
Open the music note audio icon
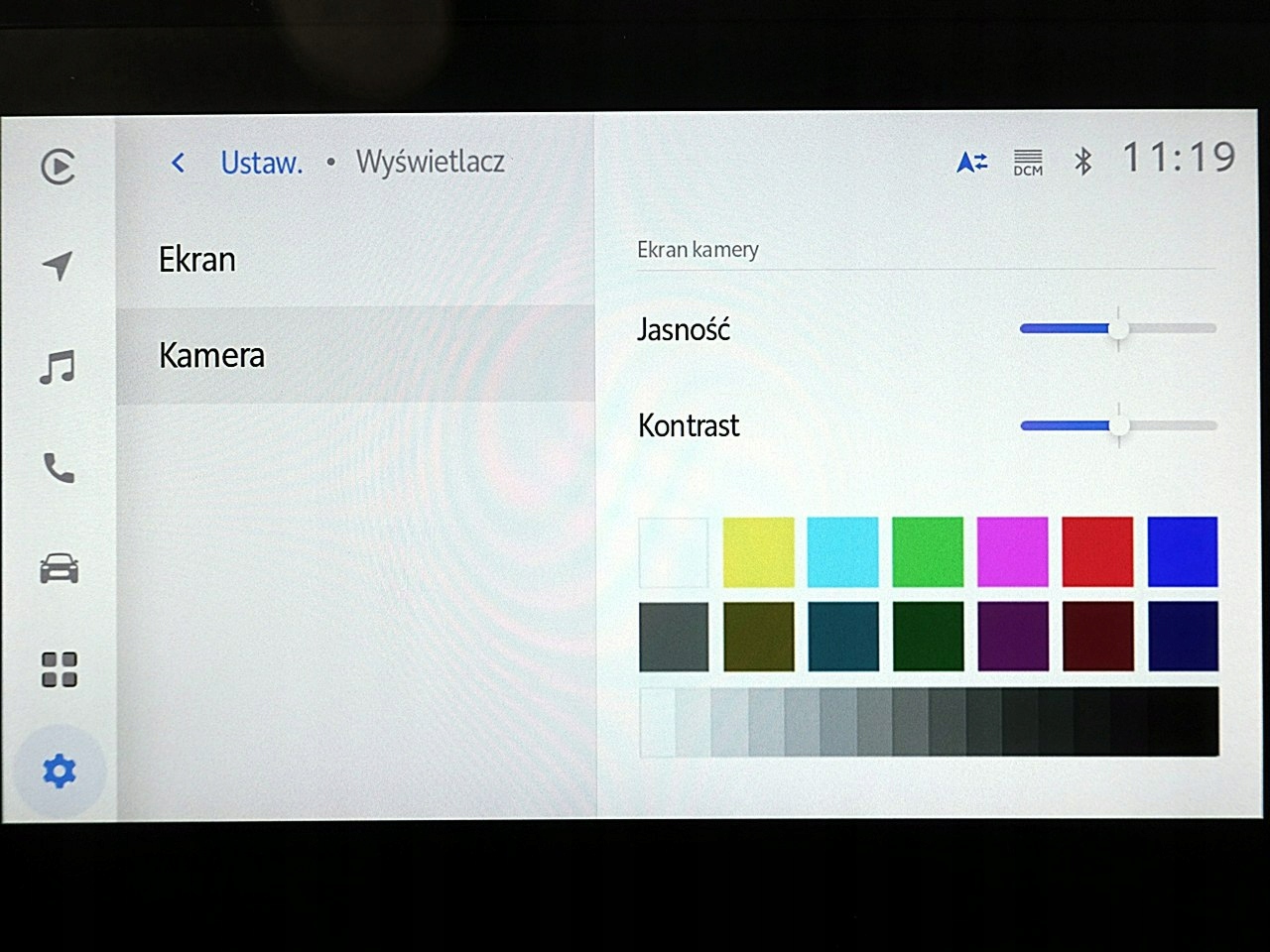click(58, 367)
